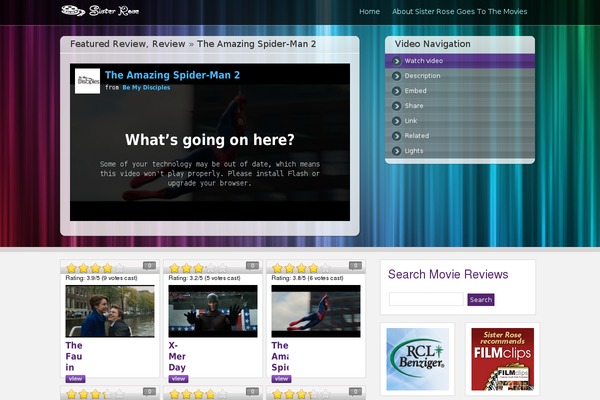
Task: Click the purple Search button
Action: (x=481, y=300)
